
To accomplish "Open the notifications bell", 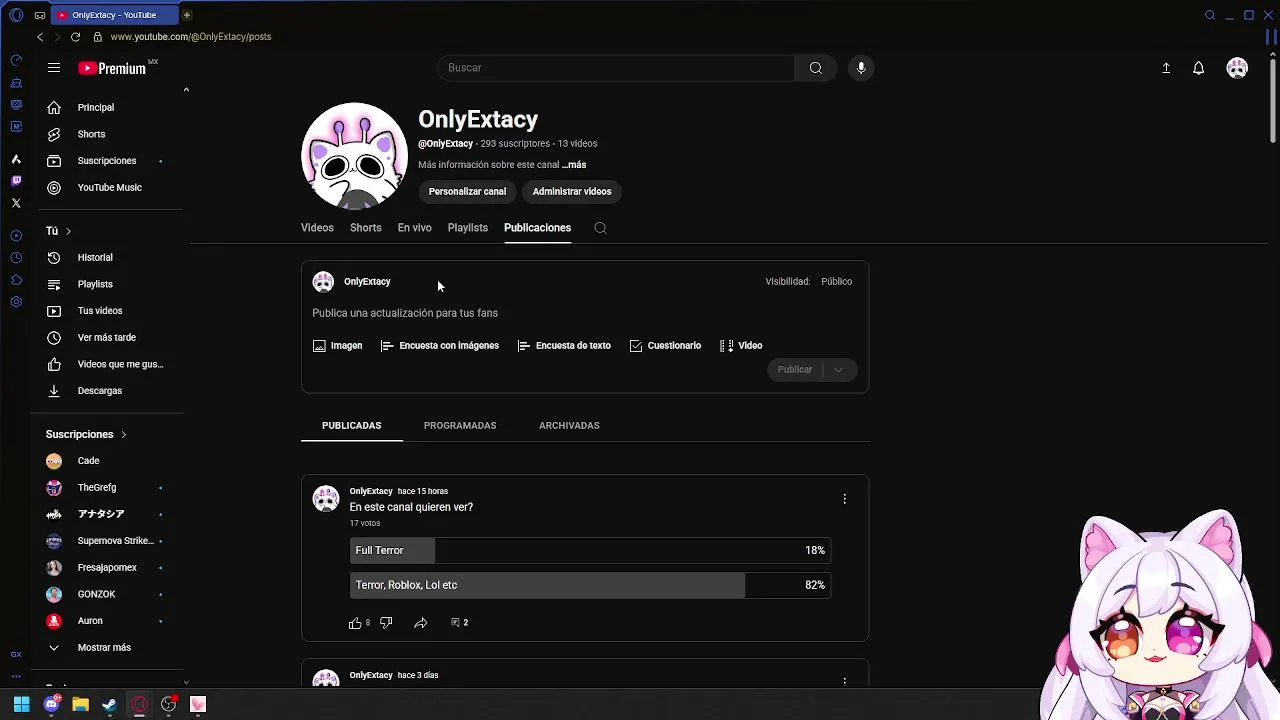I will pyautogui.click(x=1198, y=68).
